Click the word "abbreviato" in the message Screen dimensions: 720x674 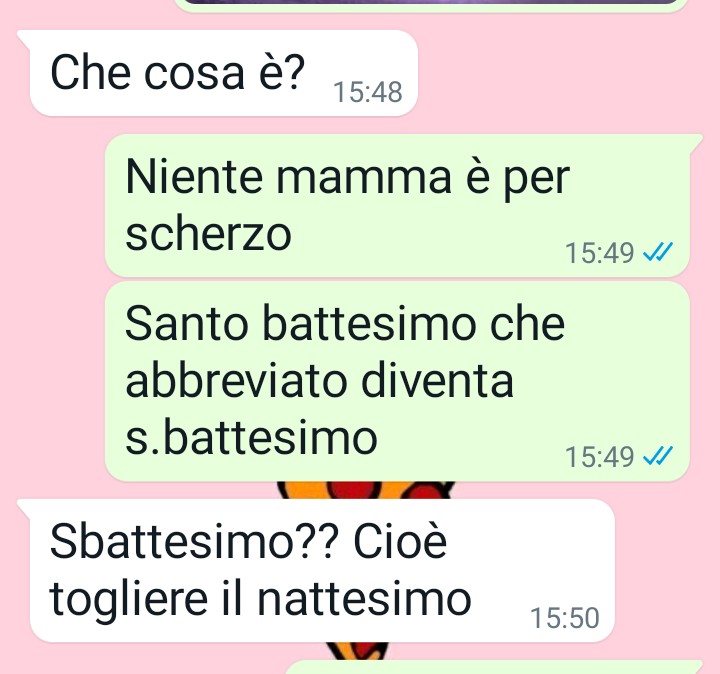(x=236, y=381)
